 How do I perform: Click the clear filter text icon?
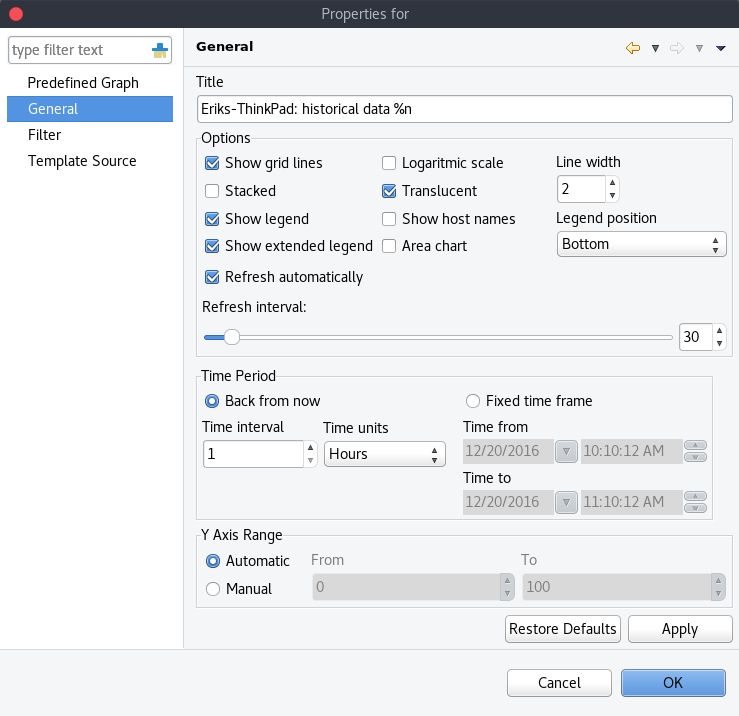160,50
